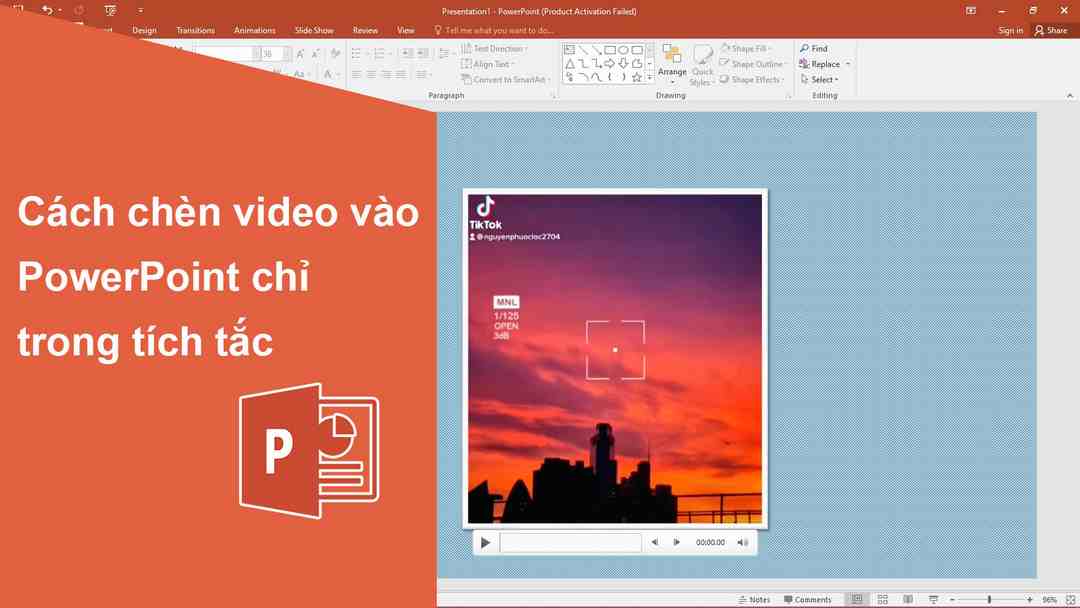This screenshot has width=1080, height=608.
Task: Mute the video volume
Action: click(742, 543)
